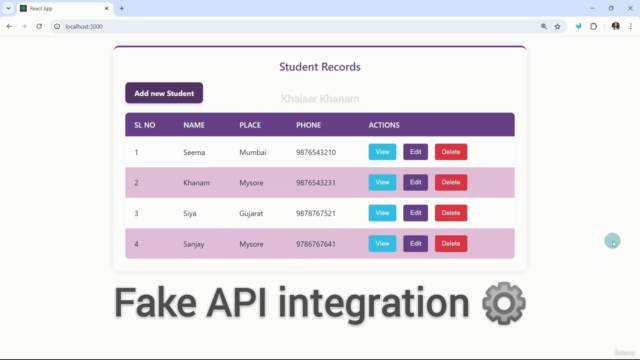Edit Sanjay's record
Viewport: 640px width, 360px height.
[416, 244]
